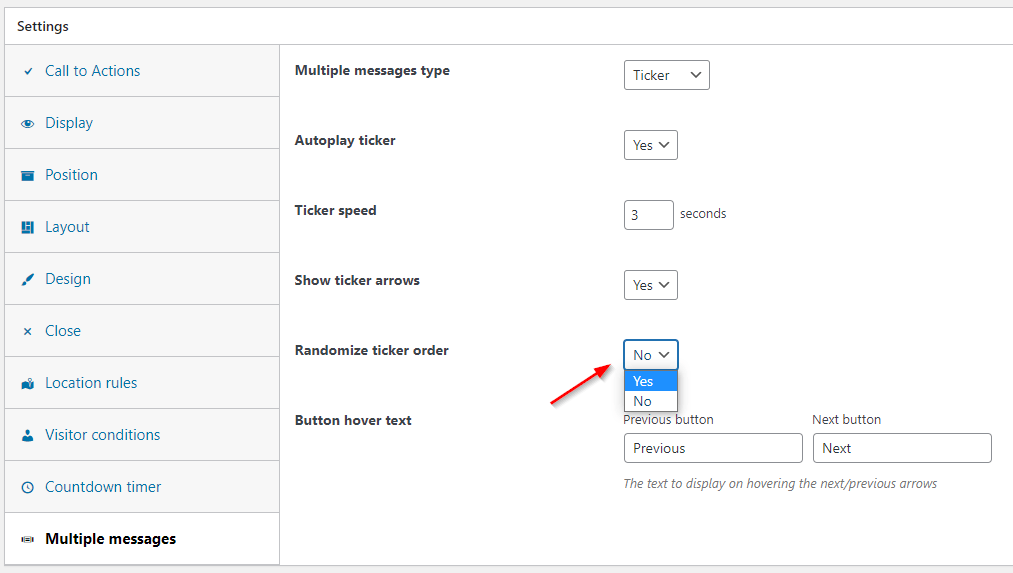Viewport: 1013px width, 573px height.
Task: Click the grid icon beside Layout
Action: tap(27, 227)
